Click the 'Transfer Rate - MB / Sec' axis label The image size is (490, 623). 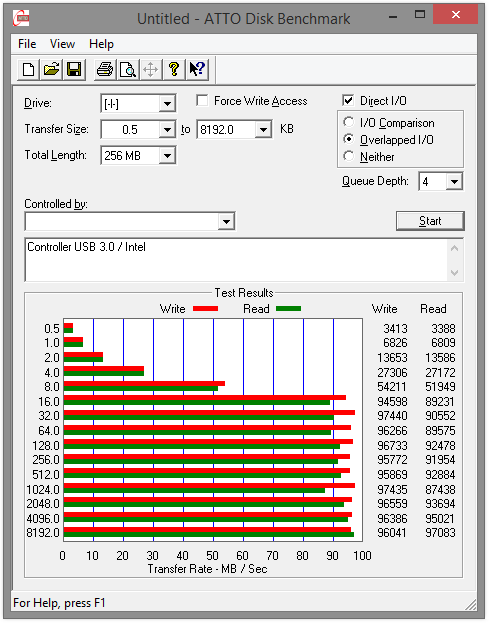(x=207, y=569)
